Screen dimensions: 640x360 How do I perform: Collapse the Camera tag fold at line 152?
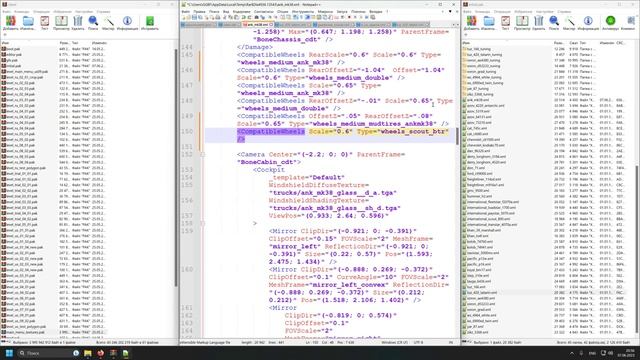[202, 155]
